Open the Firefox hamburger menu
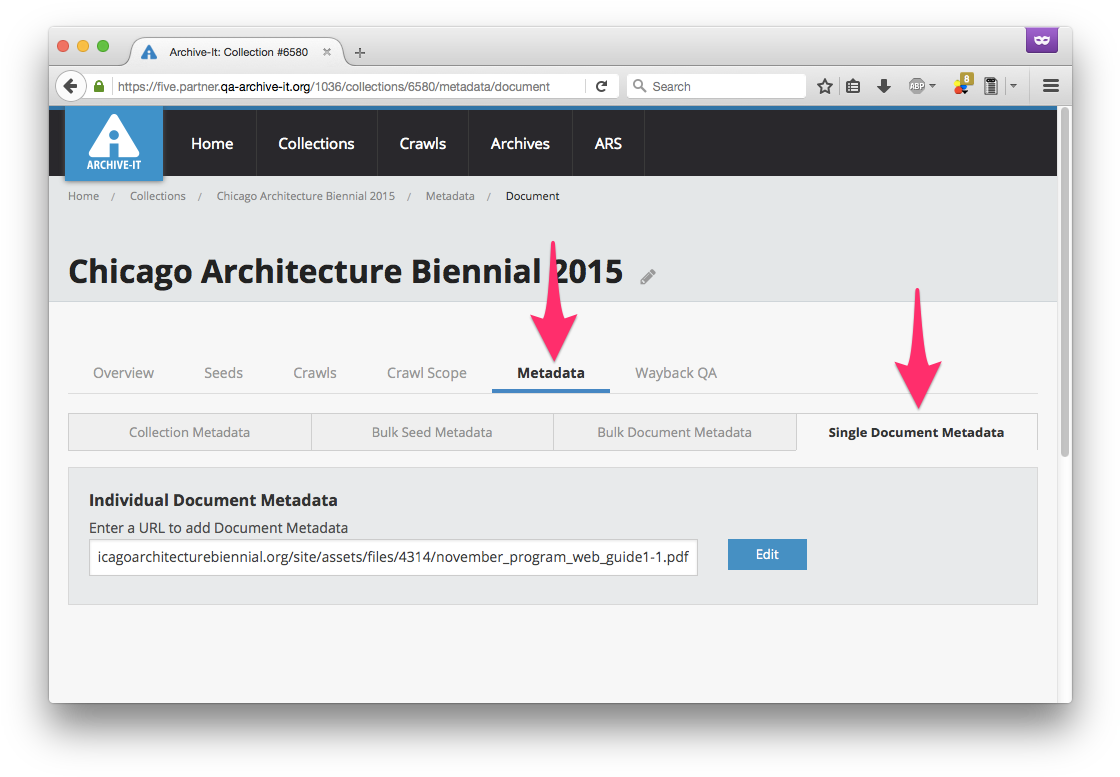This screenshot has height=777, width=1120. [1050, 86]
